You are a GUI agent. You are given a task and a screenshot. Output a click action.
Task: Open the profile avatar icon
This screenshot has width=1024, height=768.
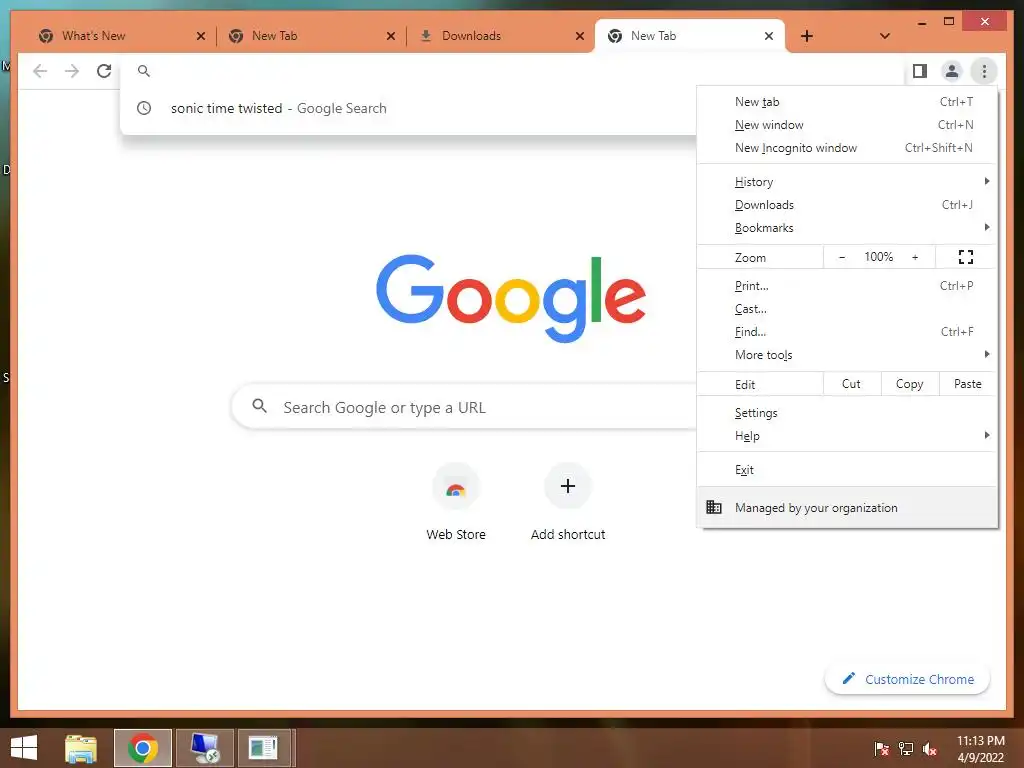(x=952, y=71)
